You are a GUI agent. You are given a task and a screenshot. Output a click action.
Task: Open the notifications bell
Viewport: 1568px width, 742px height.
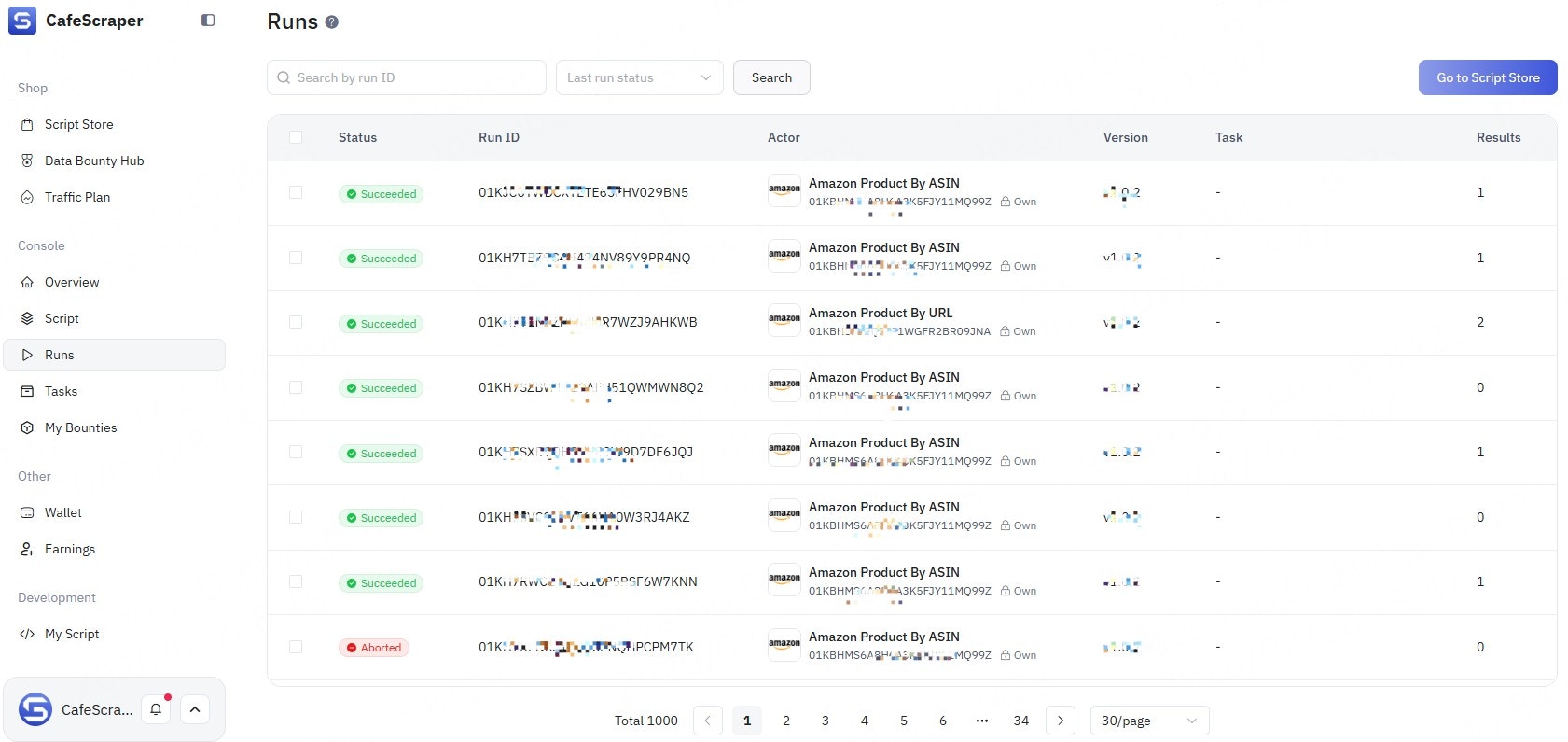point(156,709)
